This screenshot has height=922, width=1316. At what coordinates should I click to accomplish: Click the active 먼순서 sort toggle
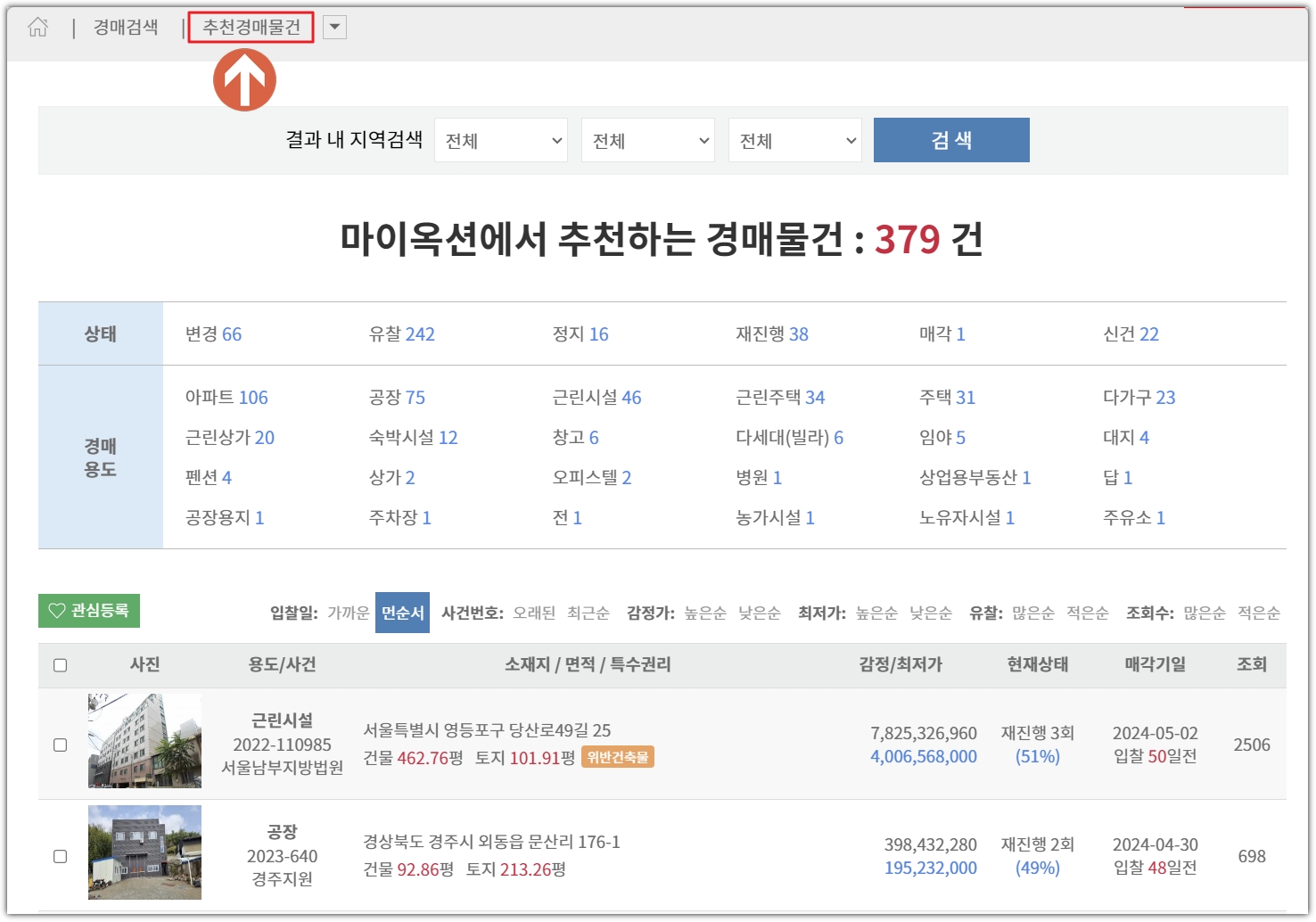coord(402,613)
